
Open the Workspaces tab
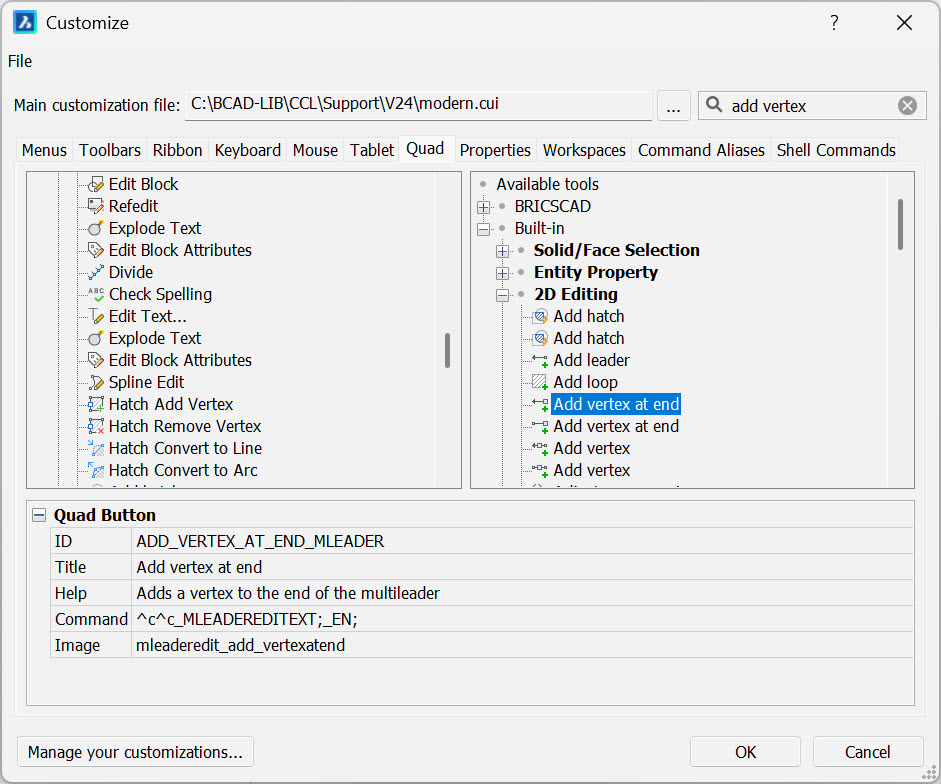(x=585, y=150)
